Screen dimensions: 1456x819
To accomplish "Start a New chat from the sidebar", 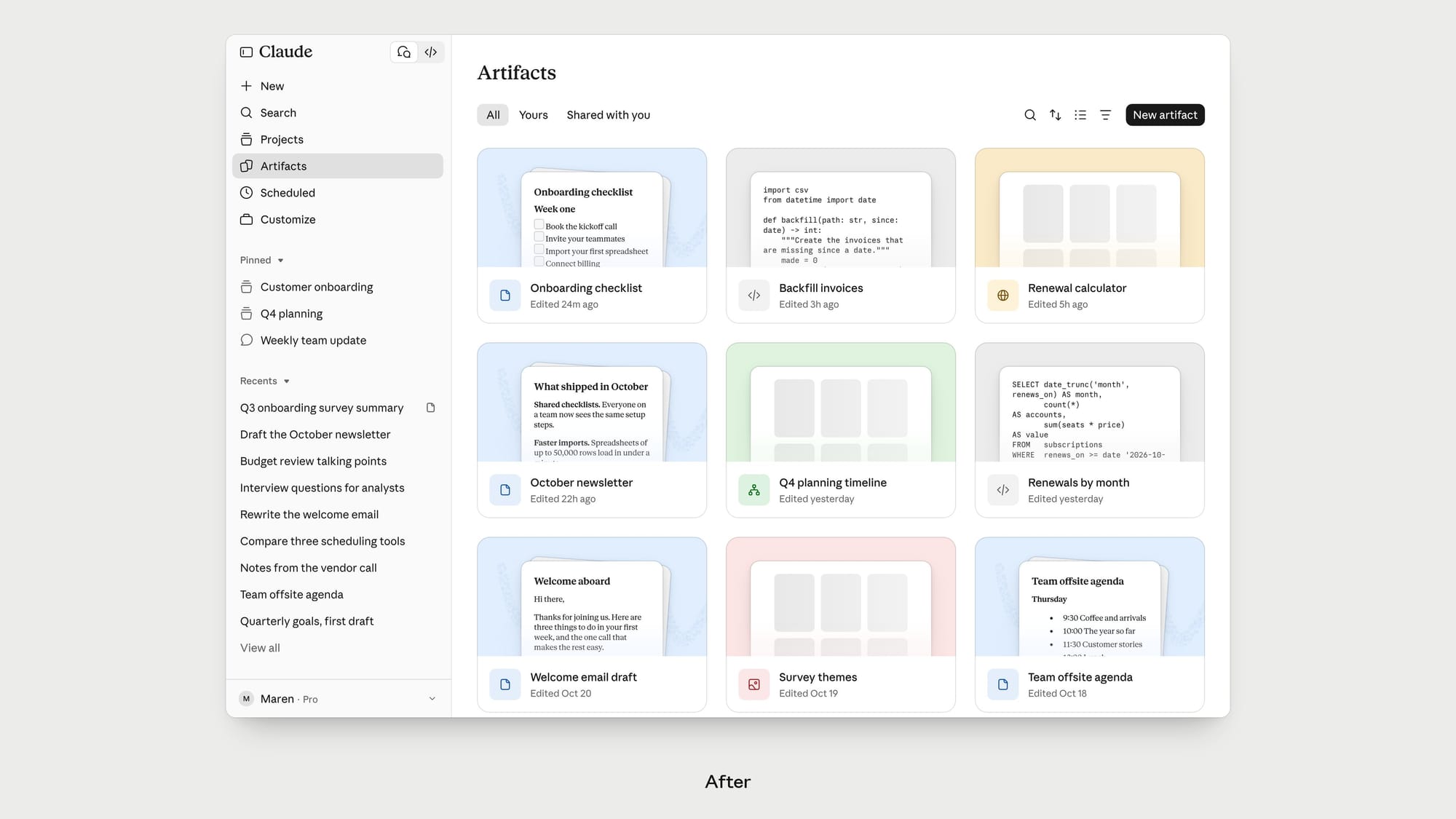I will [x=338, y=86].
